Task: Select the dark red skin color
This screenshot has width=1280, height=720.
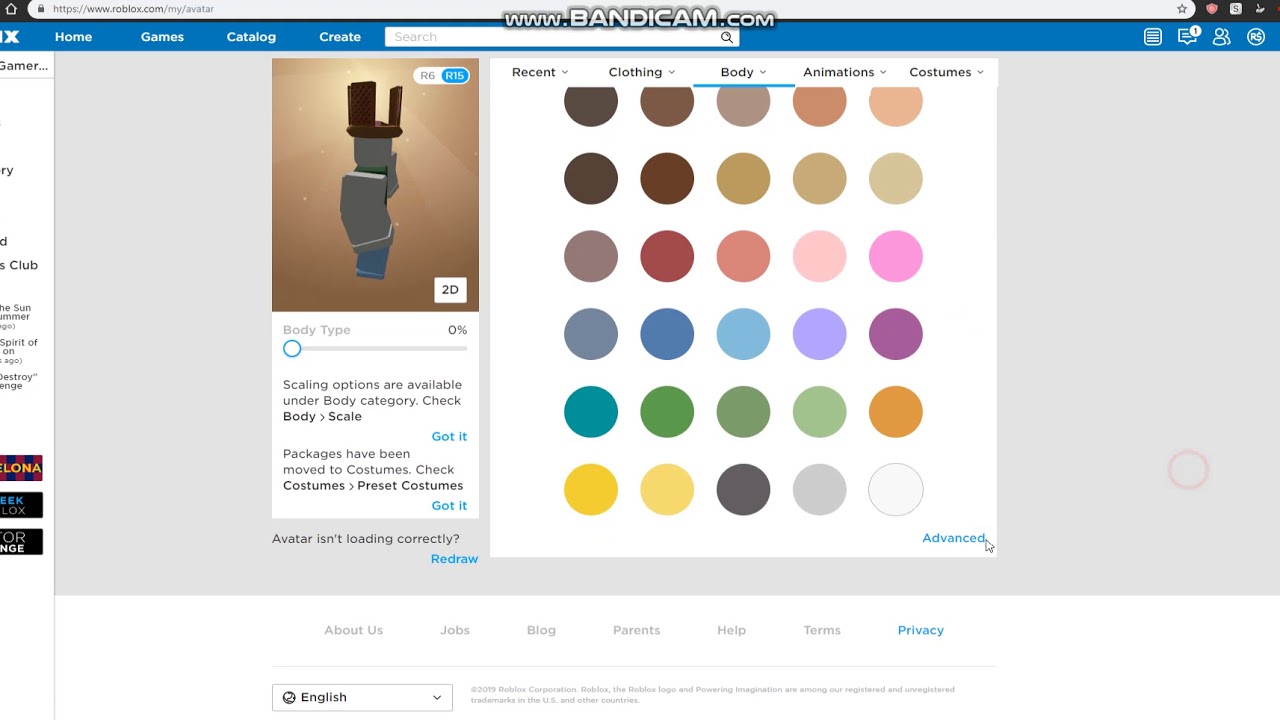Action: [x=667, y=256]
